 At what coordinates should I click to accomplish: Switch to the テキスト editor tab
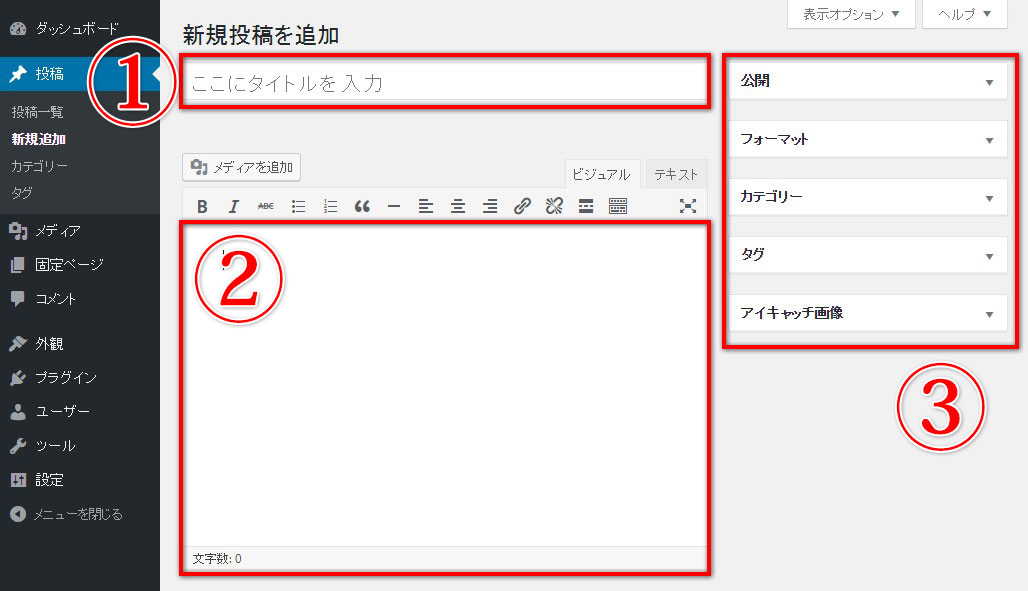[x=675, y=173]
